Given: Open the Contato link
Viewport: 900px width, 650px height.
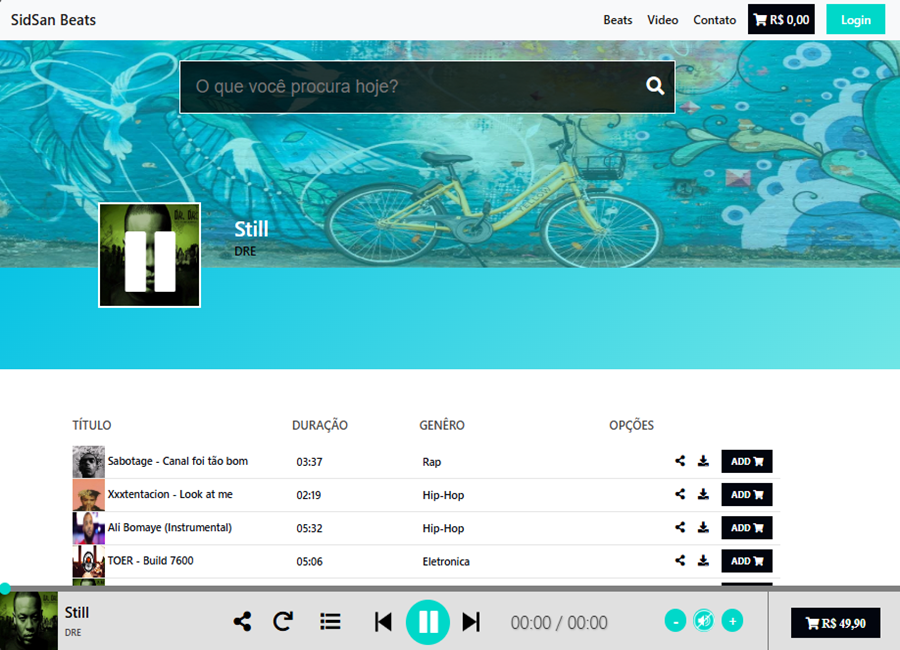Looking at the screenshot, I should tap(714, 20).
